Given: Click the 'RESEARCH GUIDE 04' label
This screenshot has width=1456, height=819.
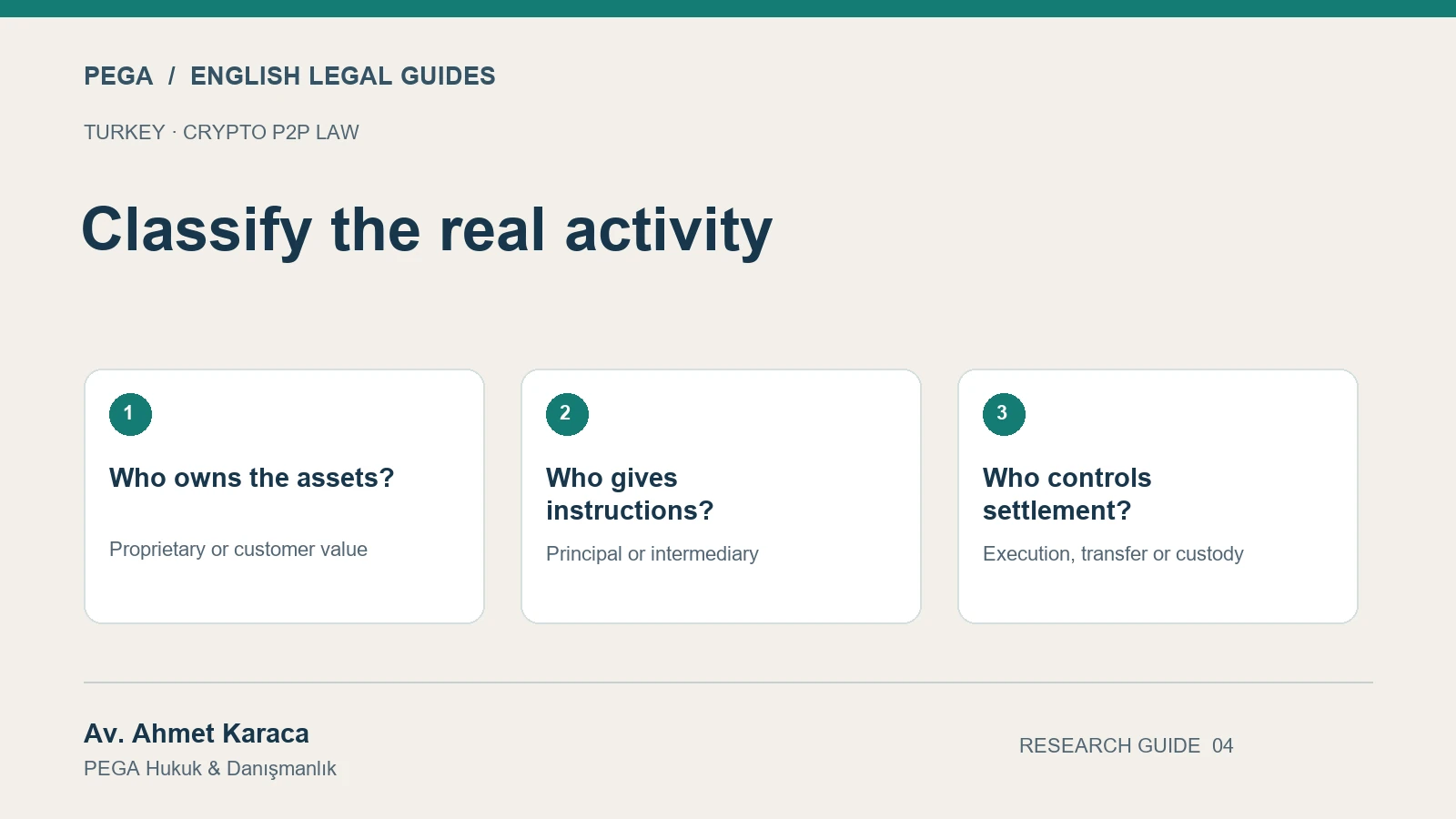Looking at the screenshot, I should click(1127, 746).
